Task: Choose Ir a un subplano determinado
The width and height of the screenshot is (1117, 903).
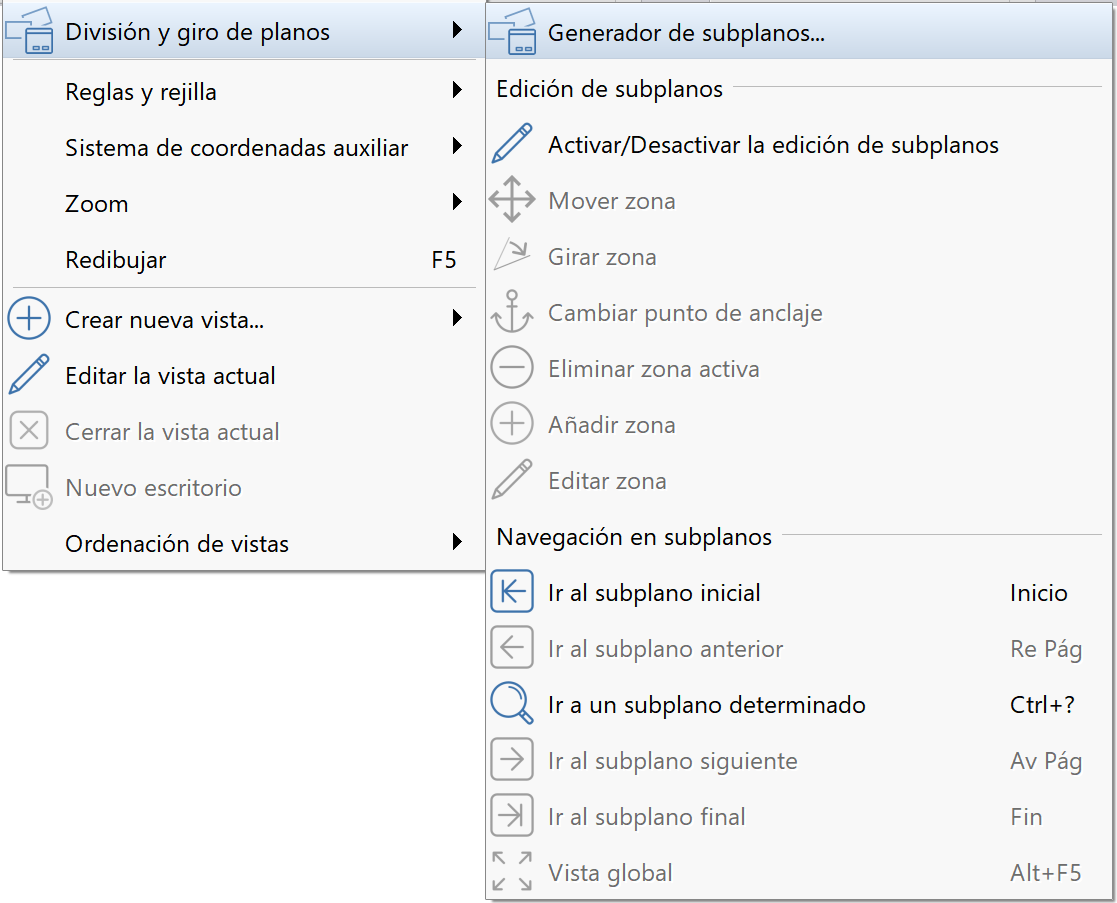Action: [705, 704]
